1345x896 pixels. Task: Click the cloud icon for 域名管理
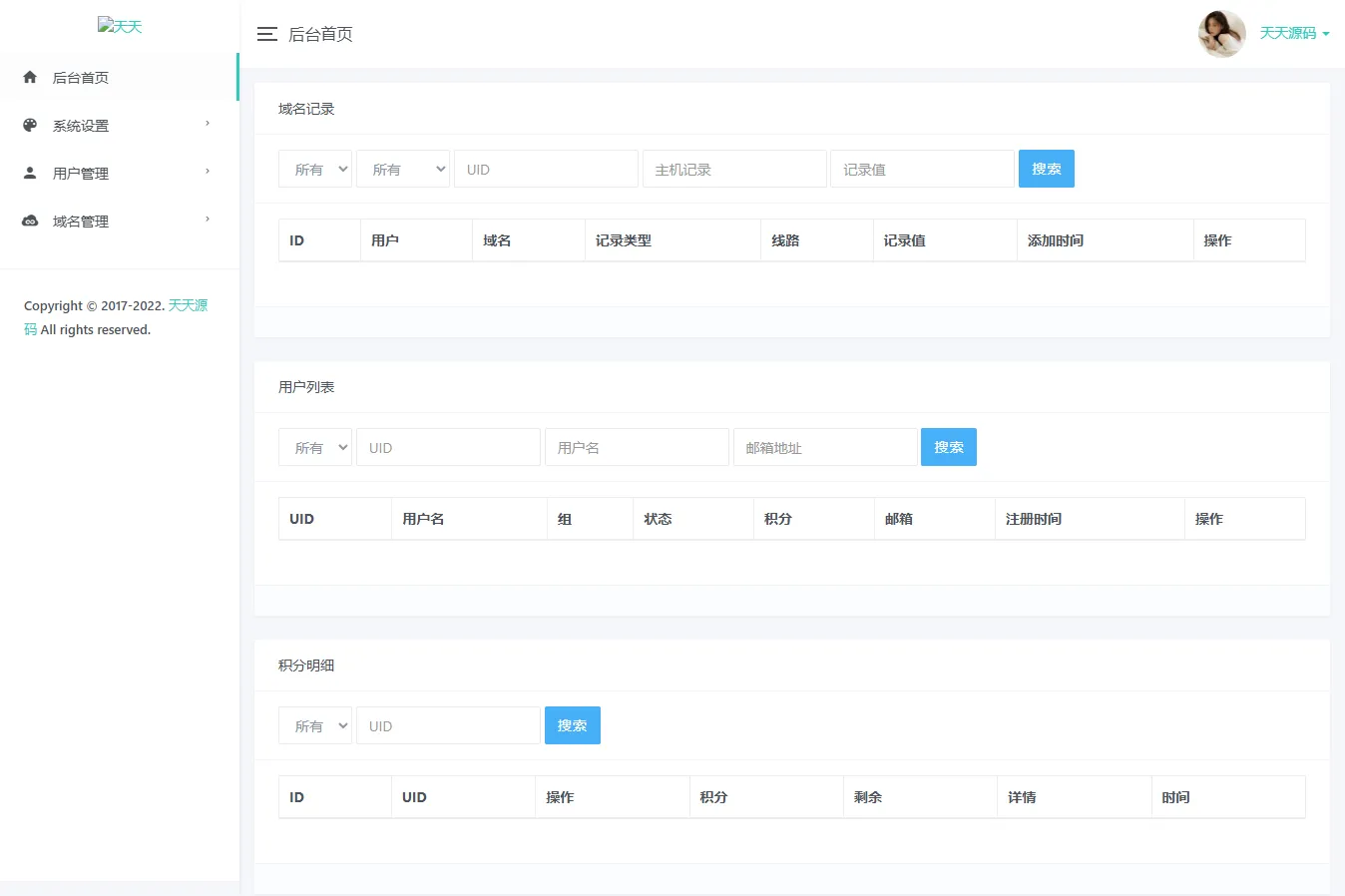[x=30, y=221]
